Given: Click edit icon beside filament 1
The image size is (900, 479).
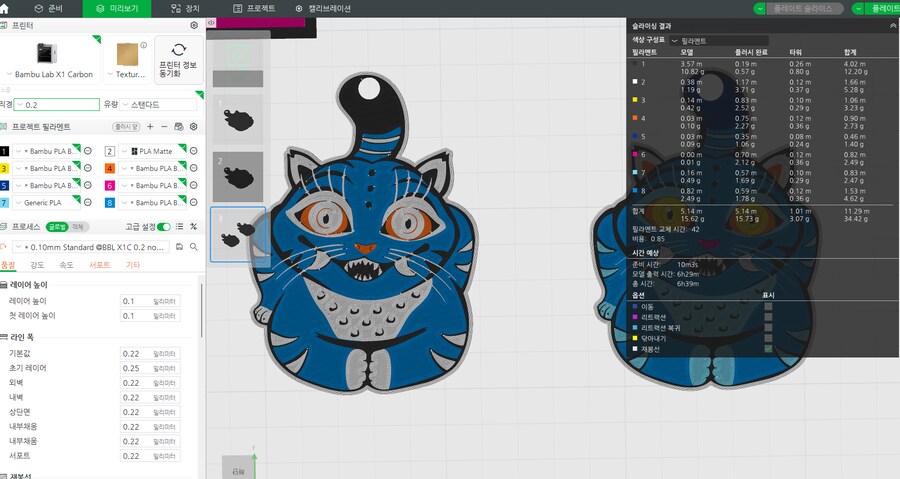Looking at the screenshot, I should [88, 151].
